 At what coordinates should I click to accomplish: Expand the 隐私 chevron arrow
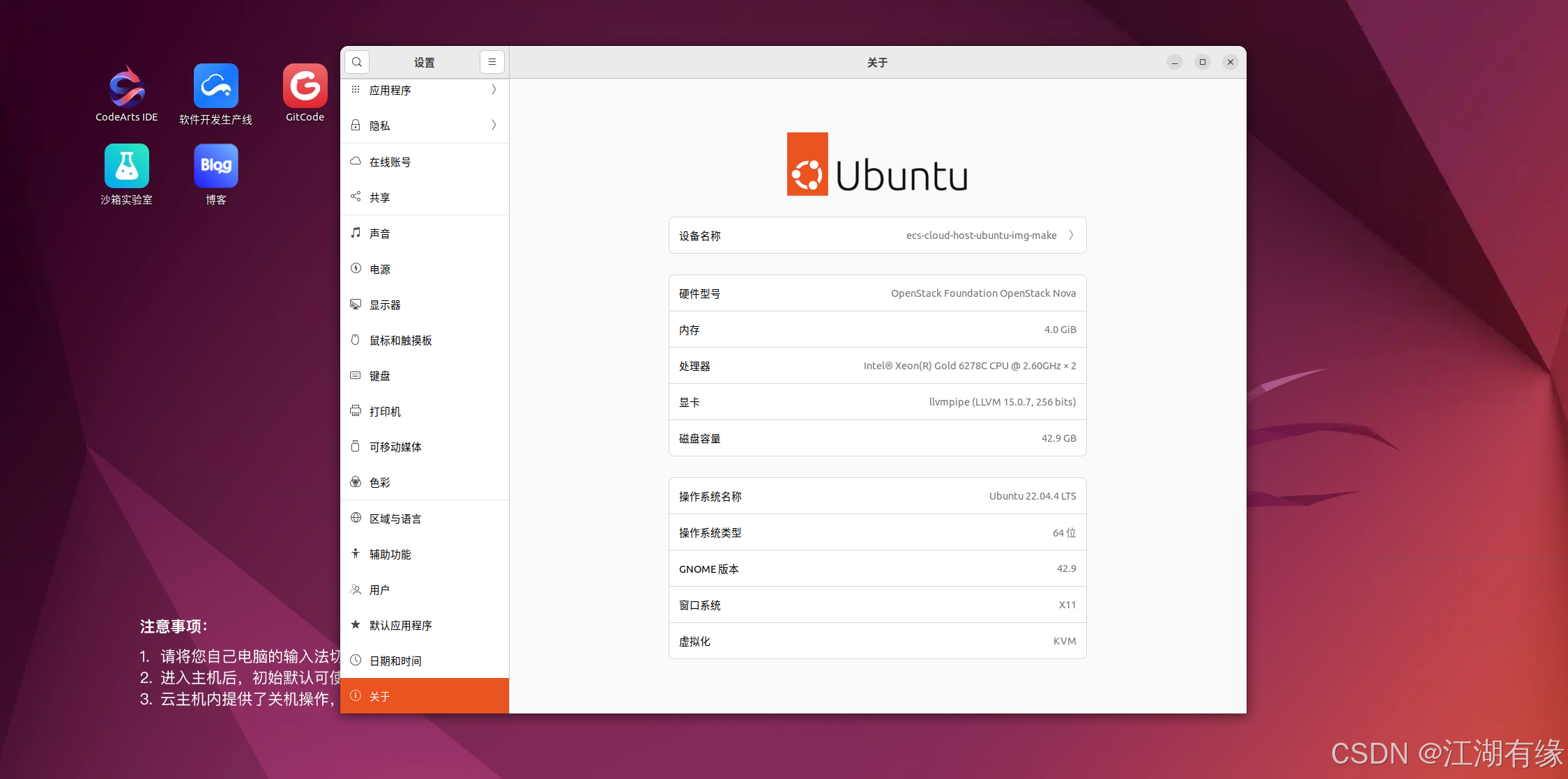click(x=494, y=125)
